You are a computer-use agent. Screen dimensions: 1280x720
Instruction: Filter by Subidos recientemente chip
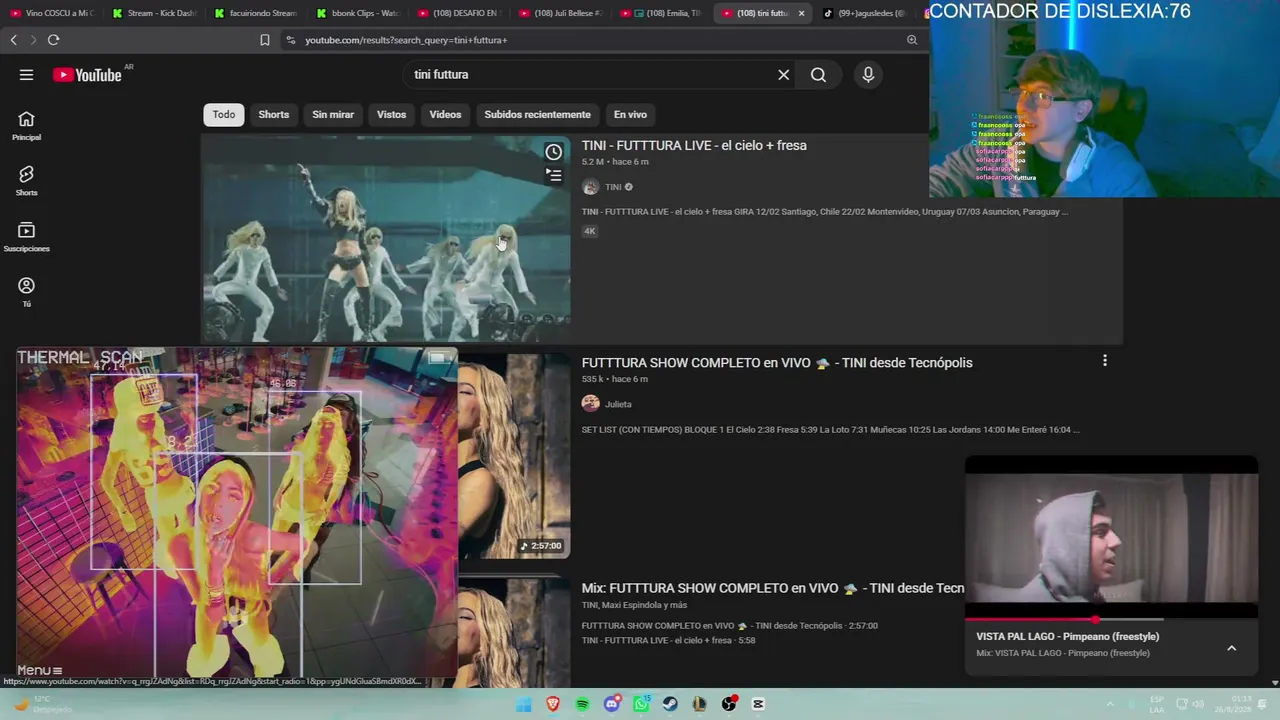tap(537, 114)
